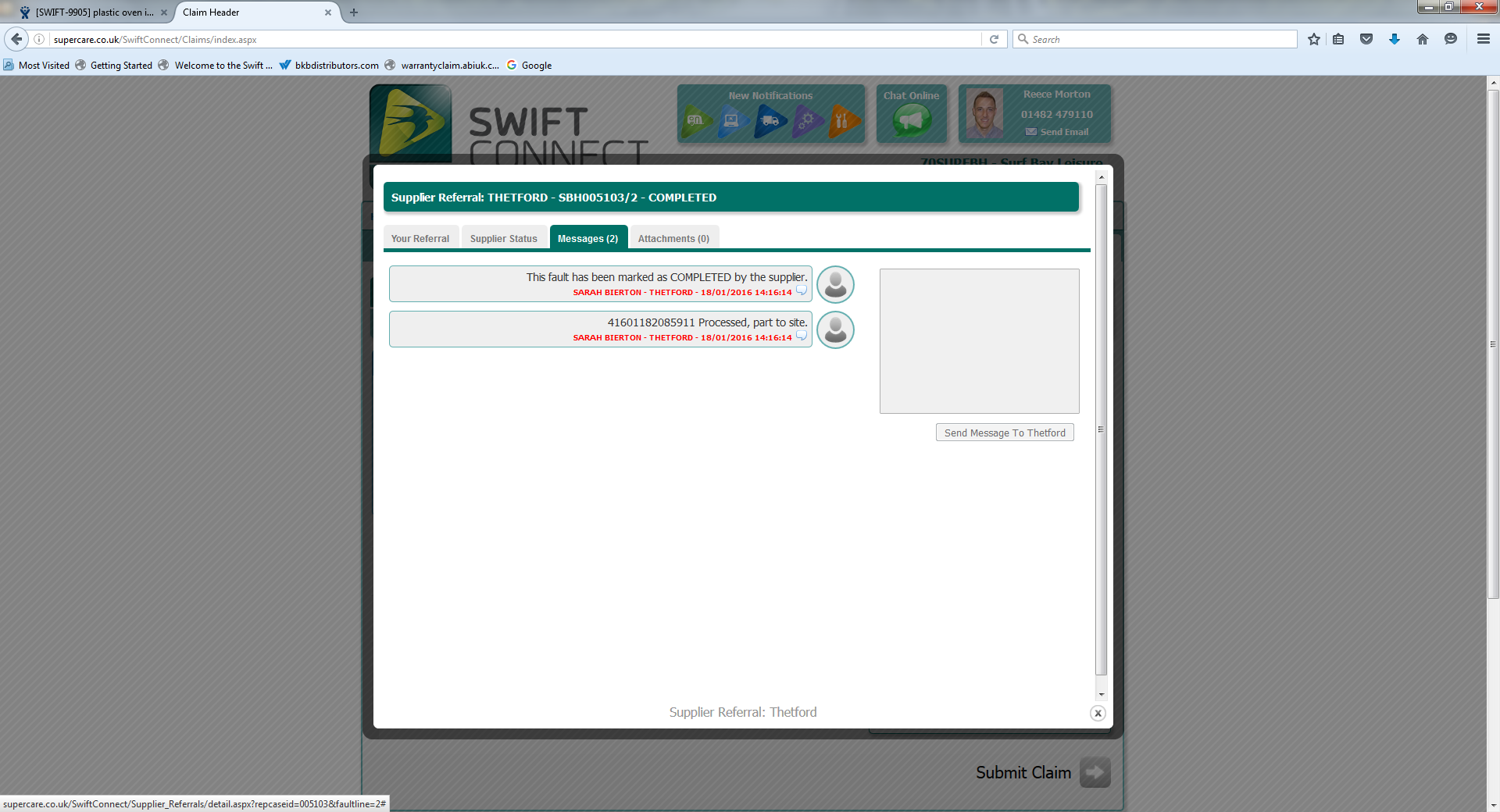Switch to the Your Referral tab

tap(420, 238)
